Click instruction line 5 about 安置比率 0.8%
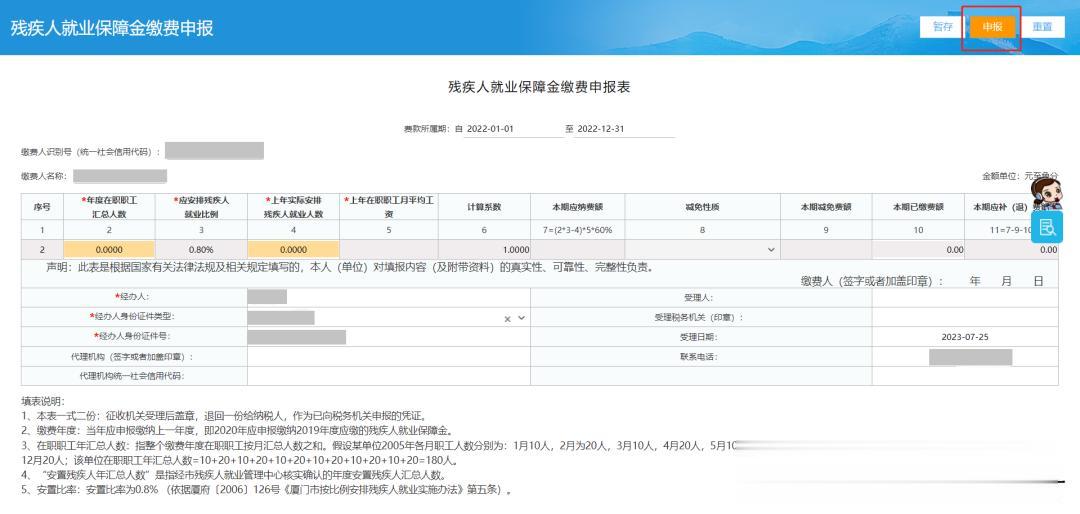 267,491
